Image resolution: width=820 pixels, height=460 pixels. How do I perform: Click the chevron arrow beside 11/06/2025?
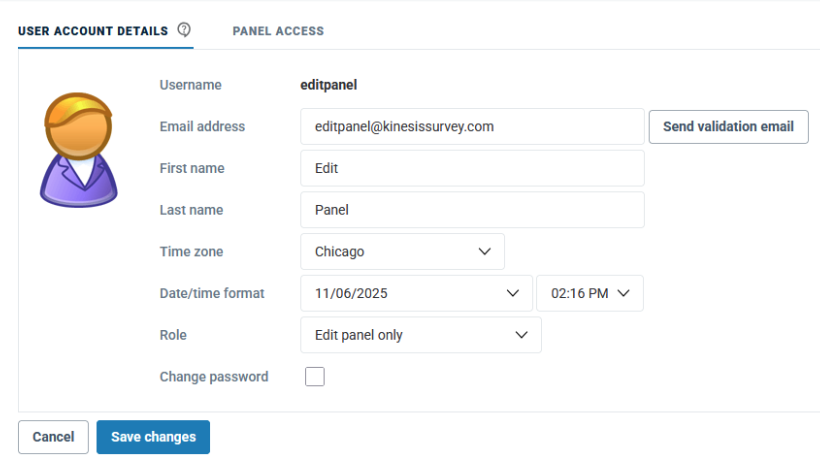pyautogui.click(x=512, y=293)
